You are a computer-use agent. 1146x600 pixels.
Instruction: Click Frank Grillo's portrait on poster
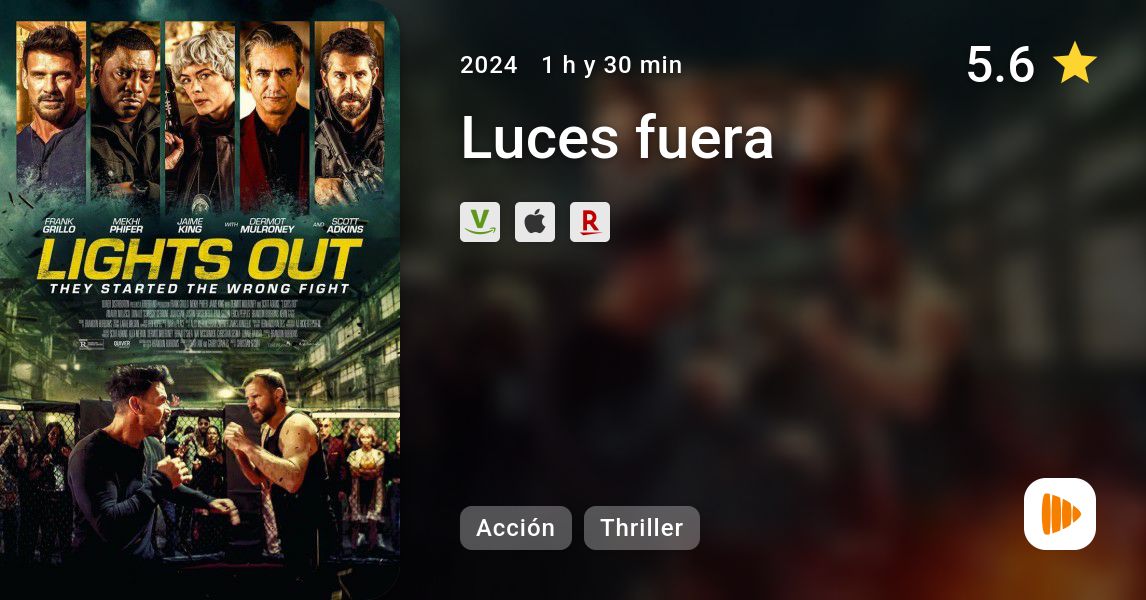(x=51, y=113)
